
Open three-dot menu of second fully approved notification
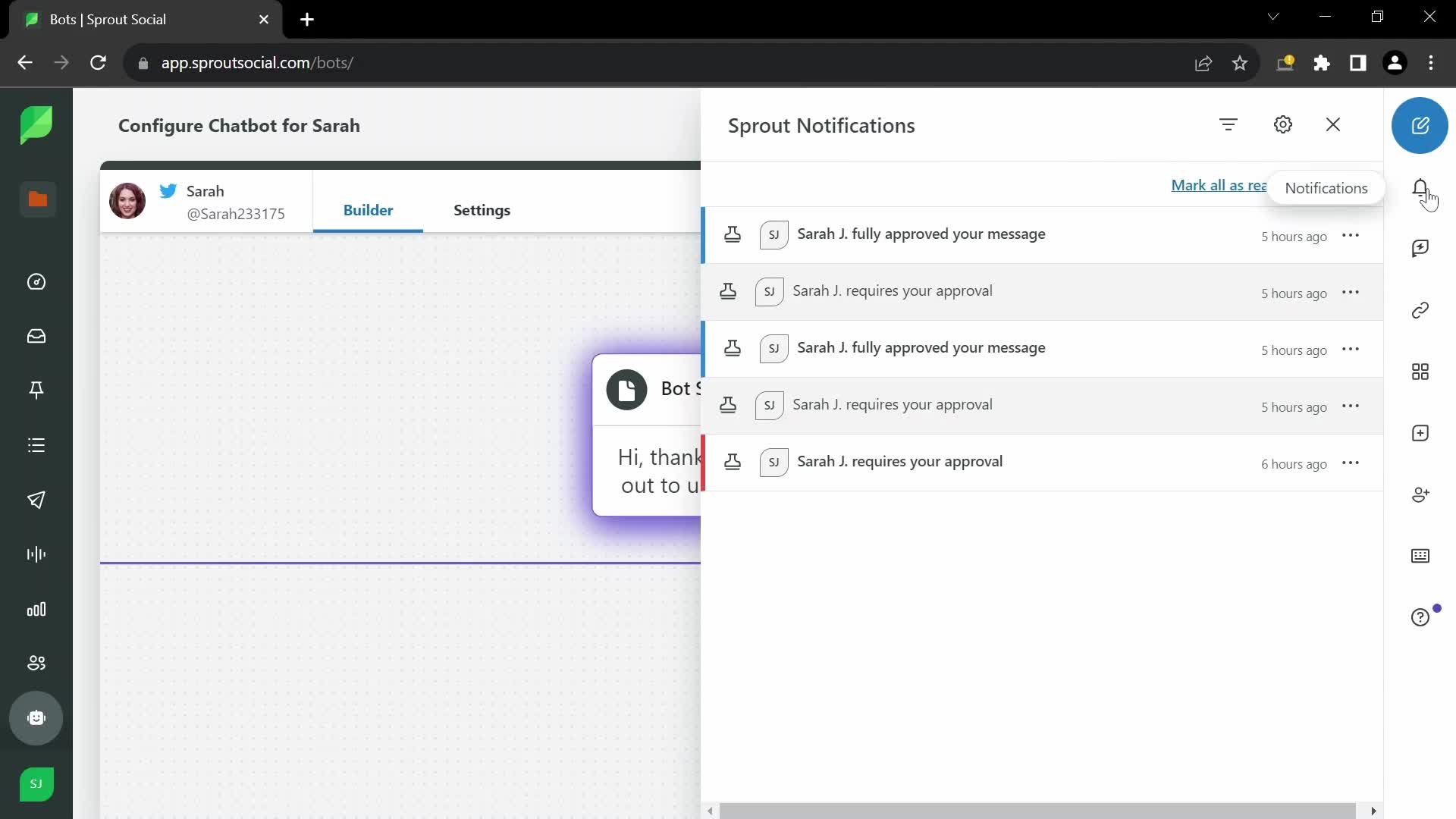(1351, 349)
